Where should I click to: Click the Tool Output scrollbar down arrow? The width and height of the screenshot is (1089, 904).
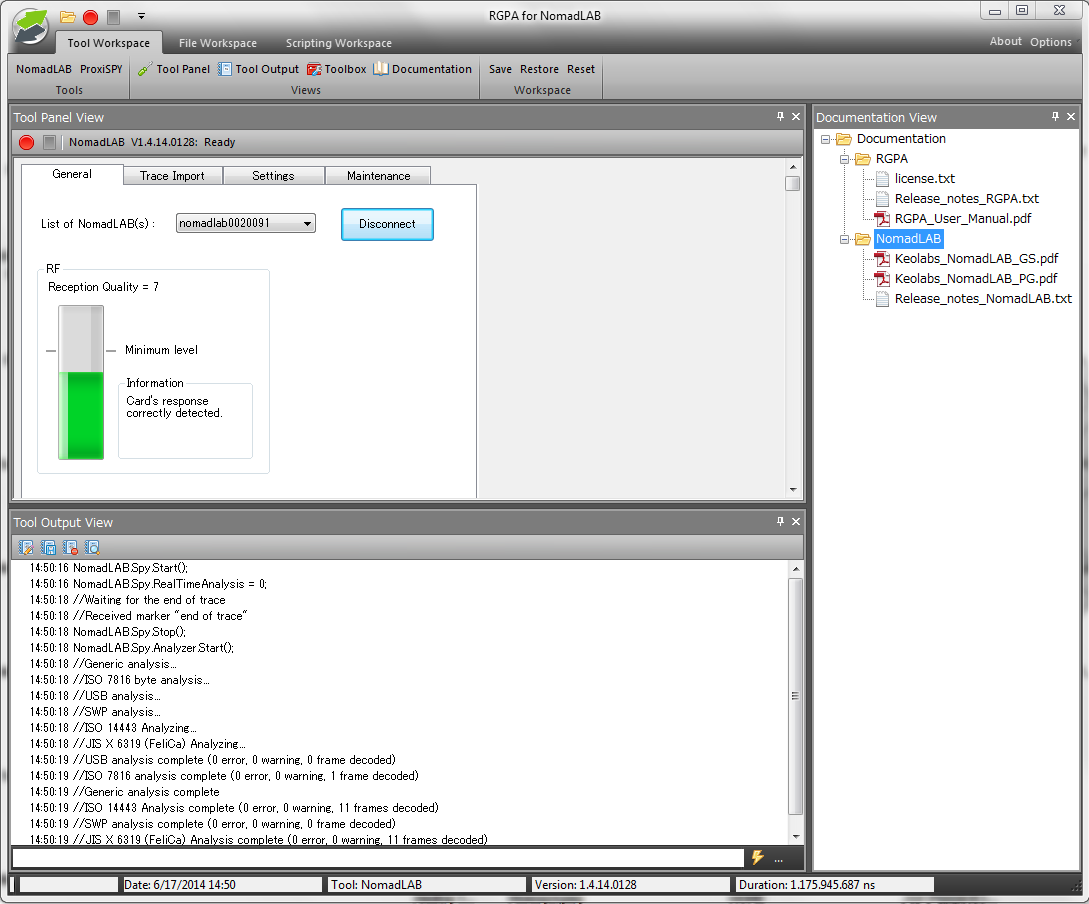coord(795,837)
